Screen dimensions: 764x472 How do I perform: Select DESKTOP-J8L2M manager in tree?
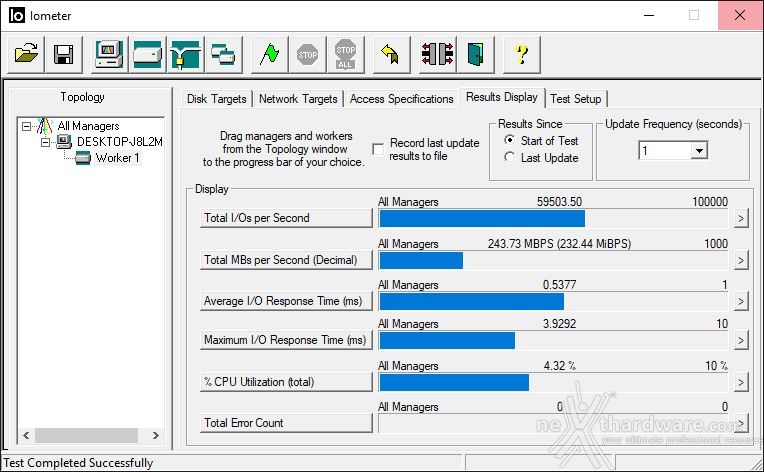tap(120, 142)
